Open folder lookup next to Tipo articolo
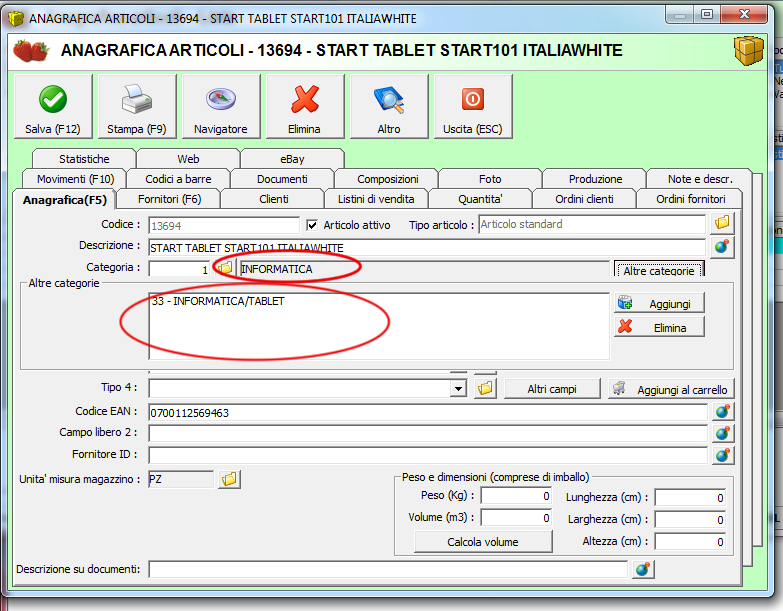This screenshot has width=783, height=611. pyautogui.click(x=722, y=223)
